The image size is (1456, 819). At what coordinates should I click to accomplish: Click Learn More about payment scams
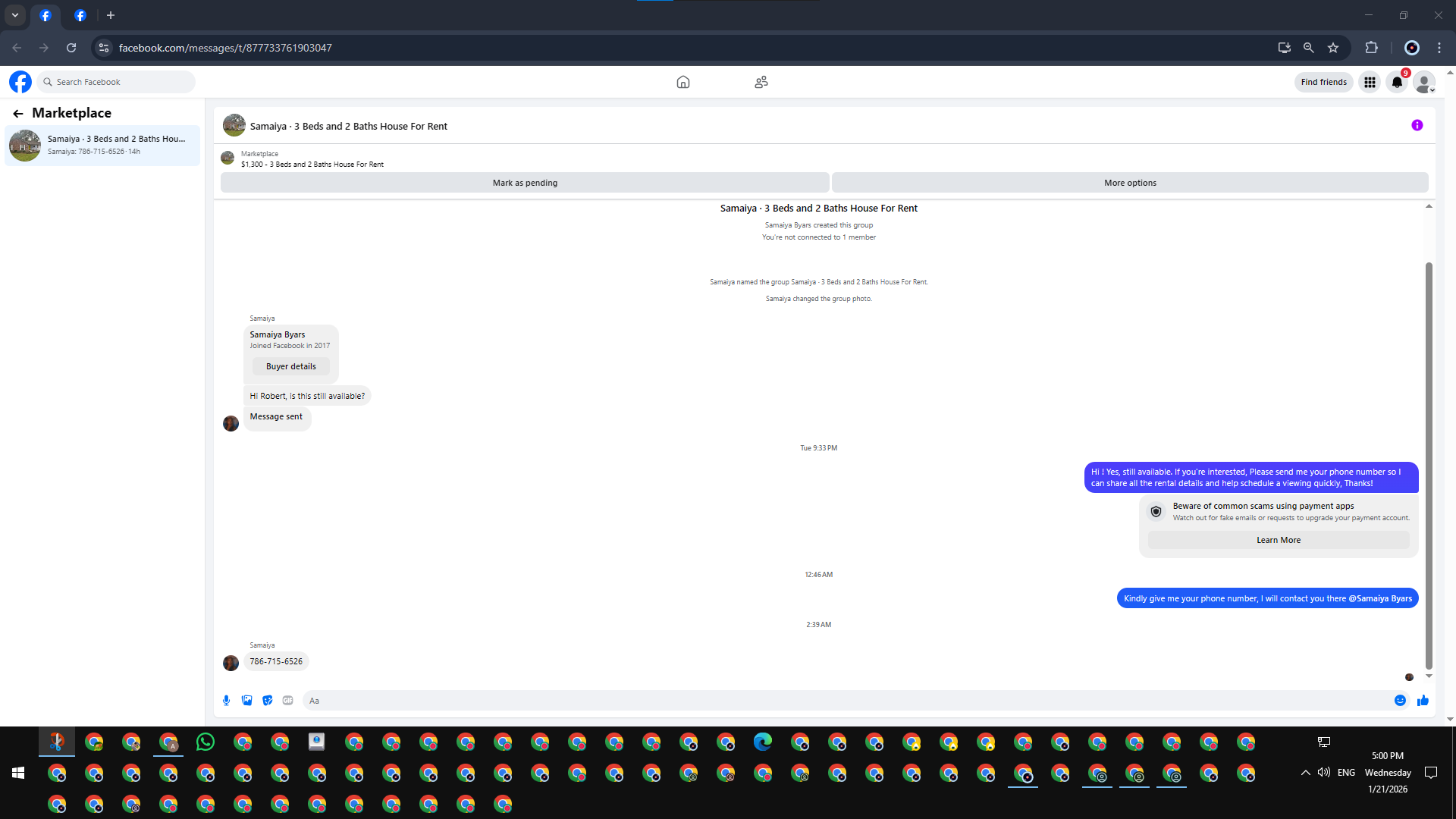pyautogui.click(x=1278, y=540)
